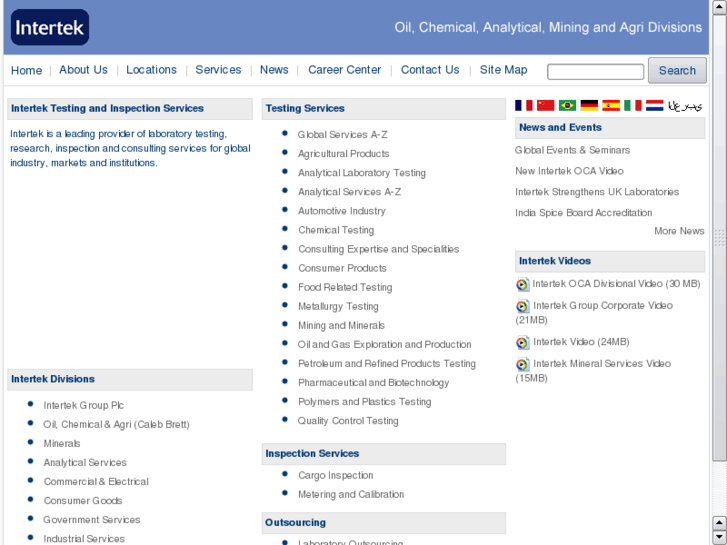Switch site language to French flag
Image resolution: width=727 pixels, height=545 pixels.
(x=524, y=105)
